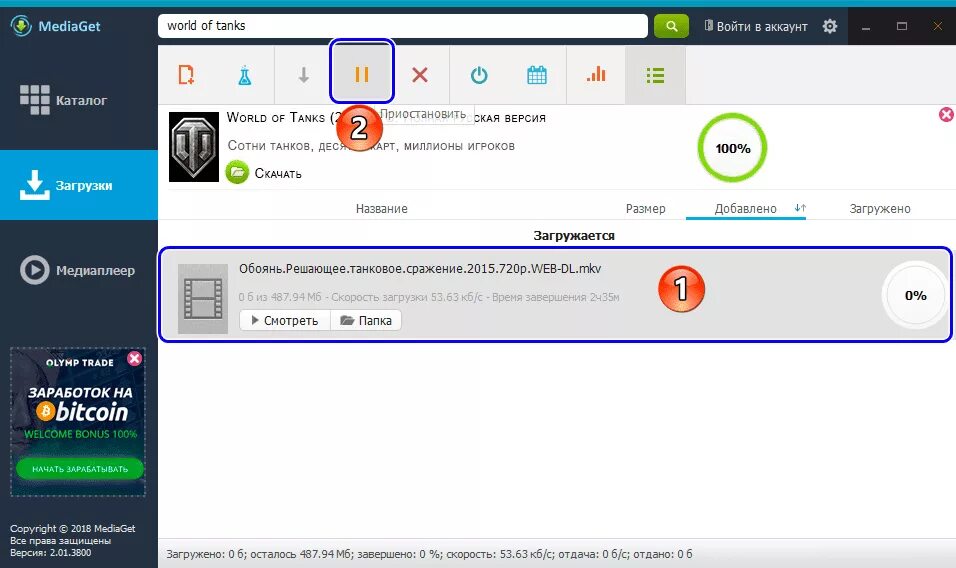Open the scheduler calendar toolbar icon
The height and width of the screenshot is (568, 956).
tap(537, 76)
